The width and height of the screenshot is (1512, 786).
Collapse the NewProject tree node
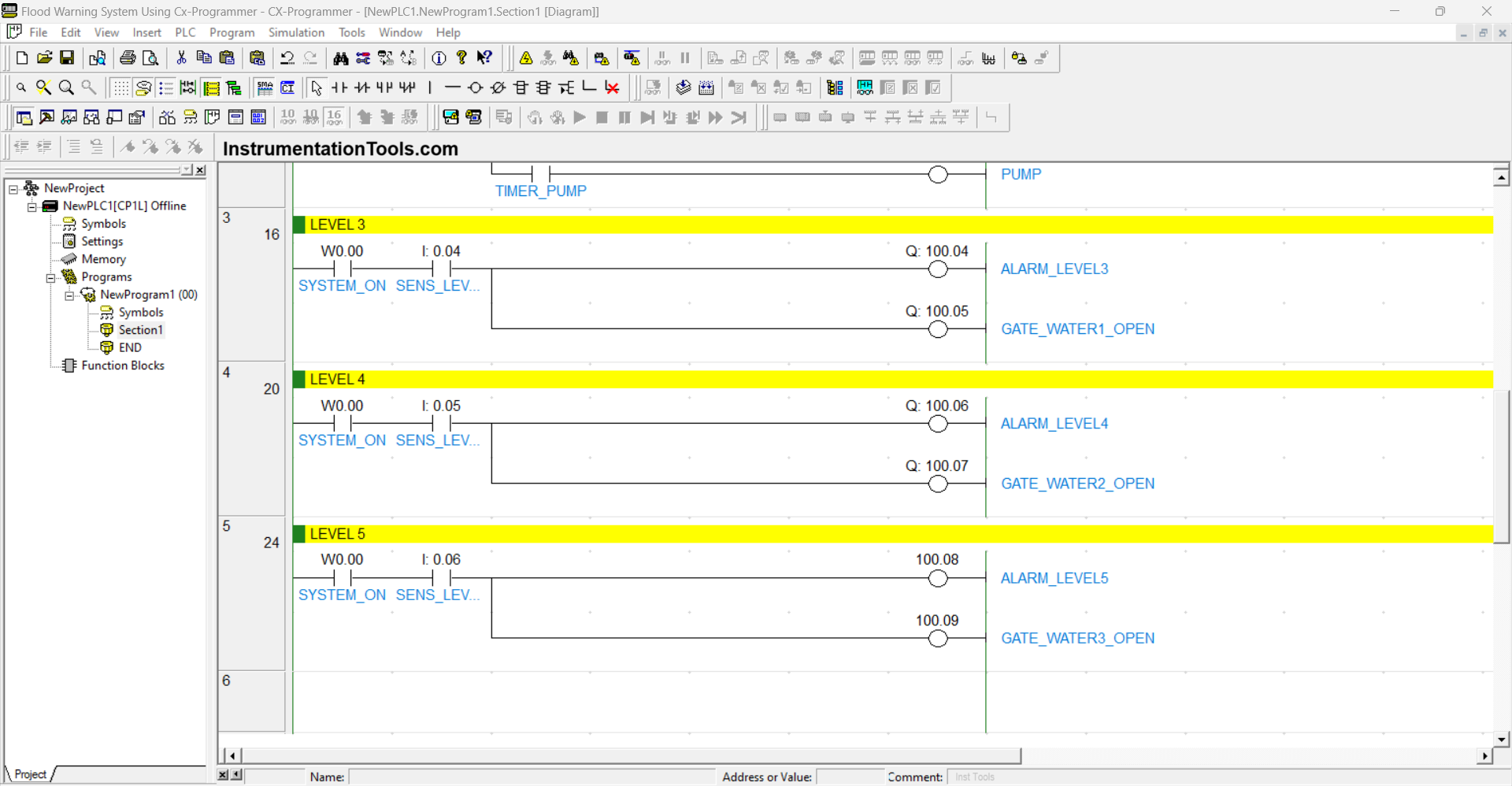pyautogui.click(x=12, y=188)
